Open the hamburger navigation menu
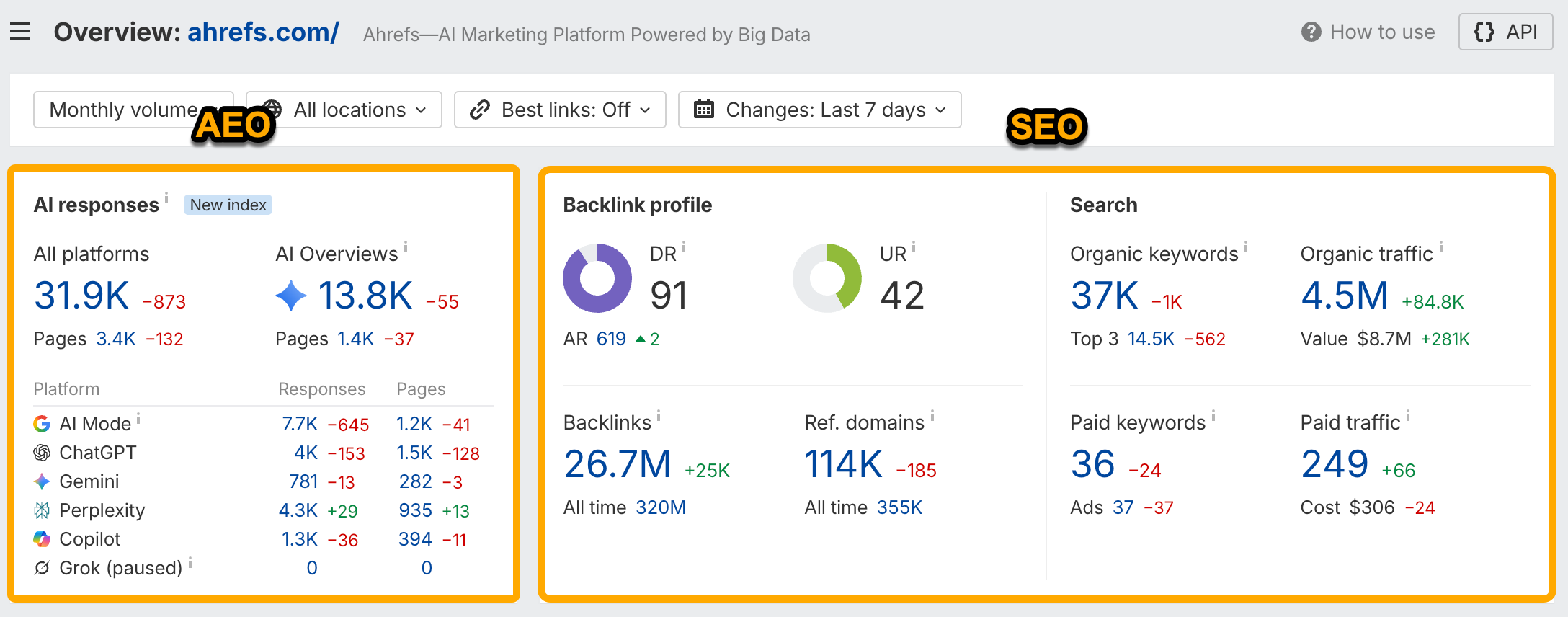This screenshot has height=617, width=1568. pos(20,32)
